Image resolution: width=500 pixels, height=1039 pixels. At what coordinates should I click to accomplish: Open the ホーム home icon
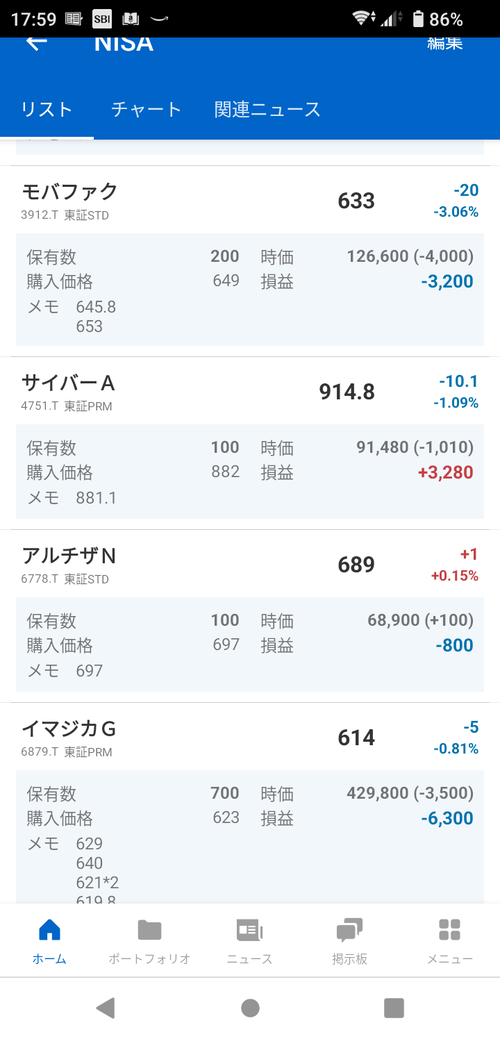pyautogui.click(x=50, y=930)
